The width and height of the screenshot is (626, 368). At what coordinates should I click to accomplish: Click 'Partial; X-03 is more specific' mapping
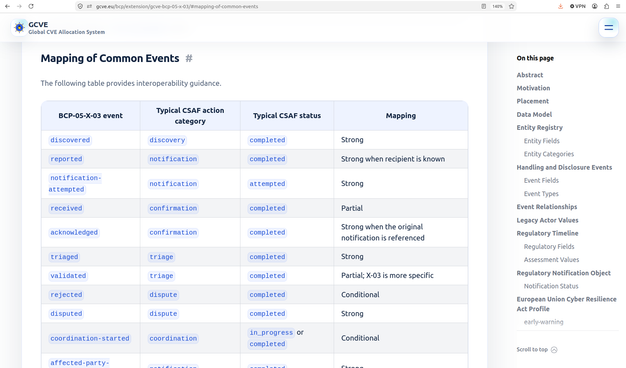click(387, 275)
